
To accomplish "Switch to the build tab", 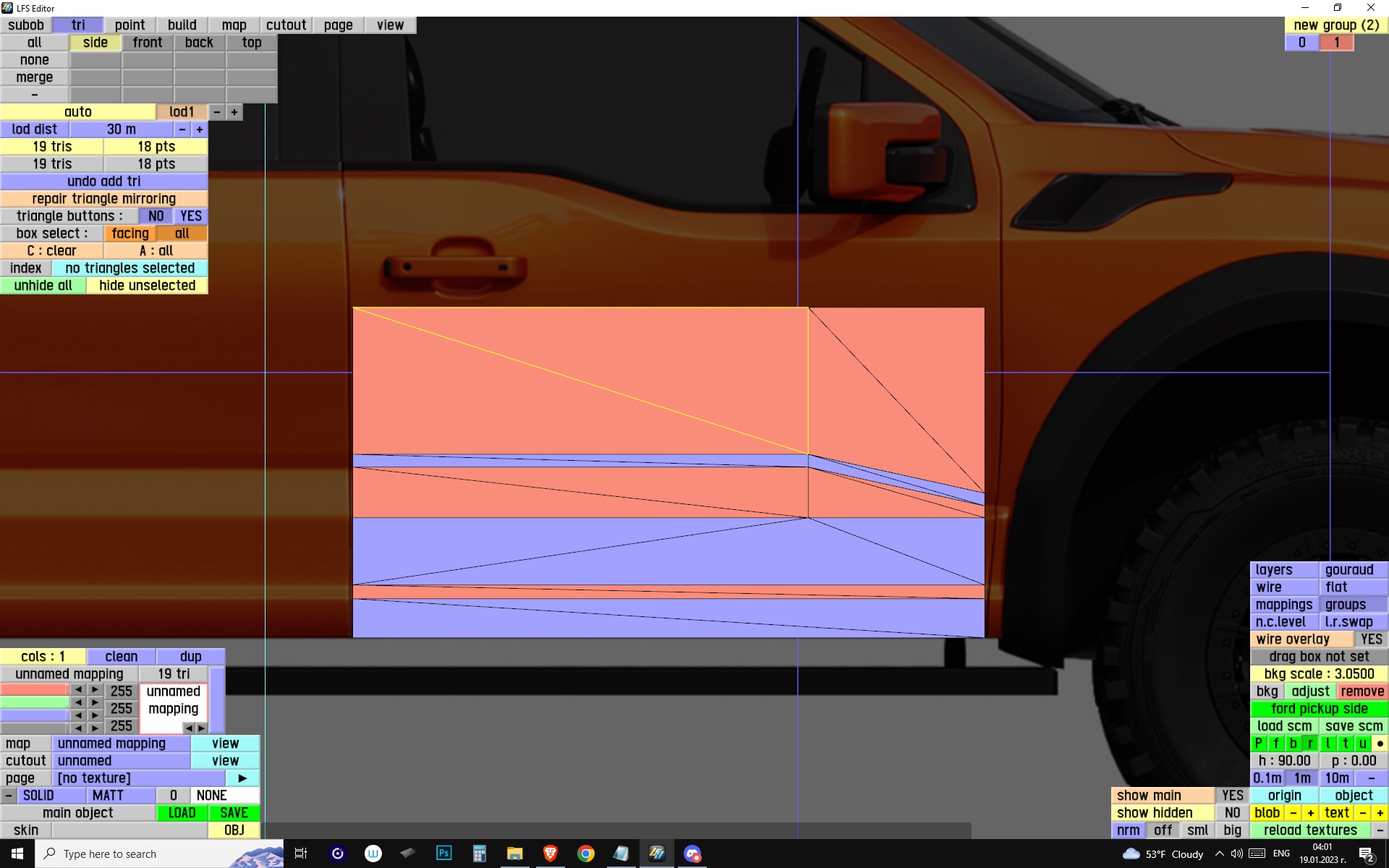I will pos(182,25).
